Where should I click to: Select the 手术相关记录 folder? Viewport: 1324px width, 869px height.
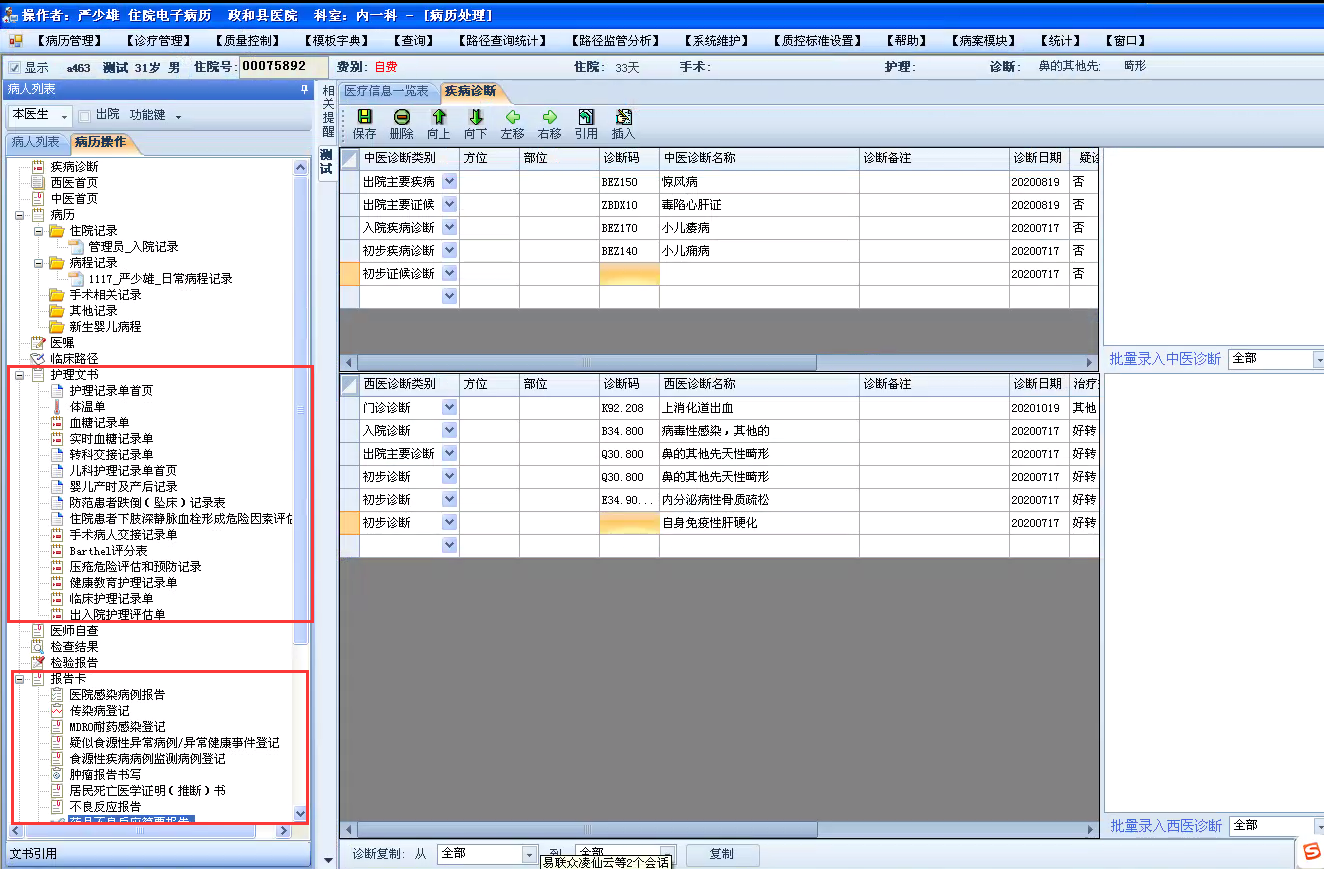[x=105, y=295]
